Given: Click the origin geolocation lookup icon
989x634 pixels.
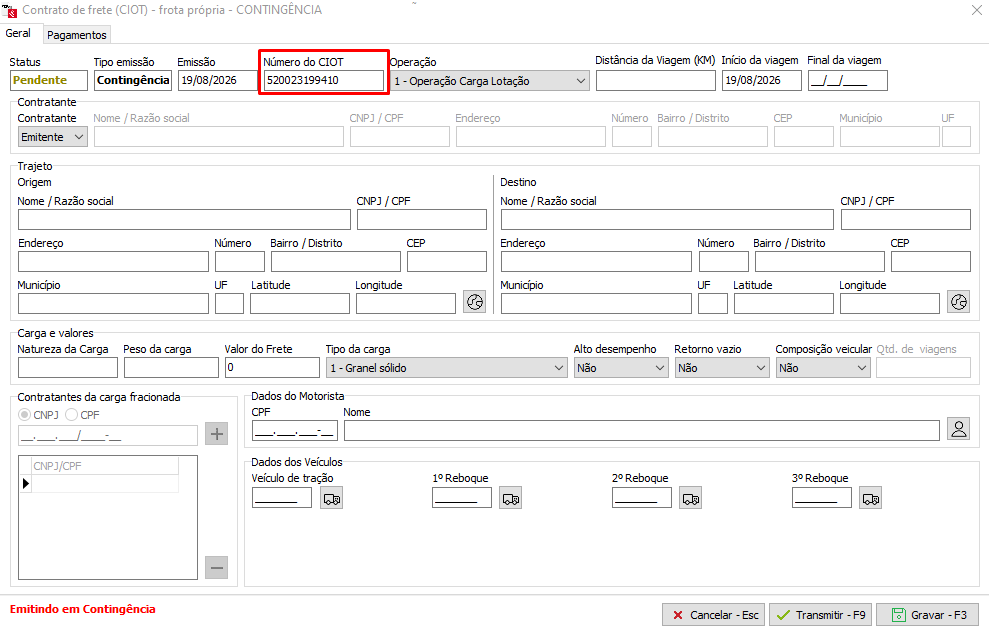Looking at the screenshot, I should click(x=474, y=302).
